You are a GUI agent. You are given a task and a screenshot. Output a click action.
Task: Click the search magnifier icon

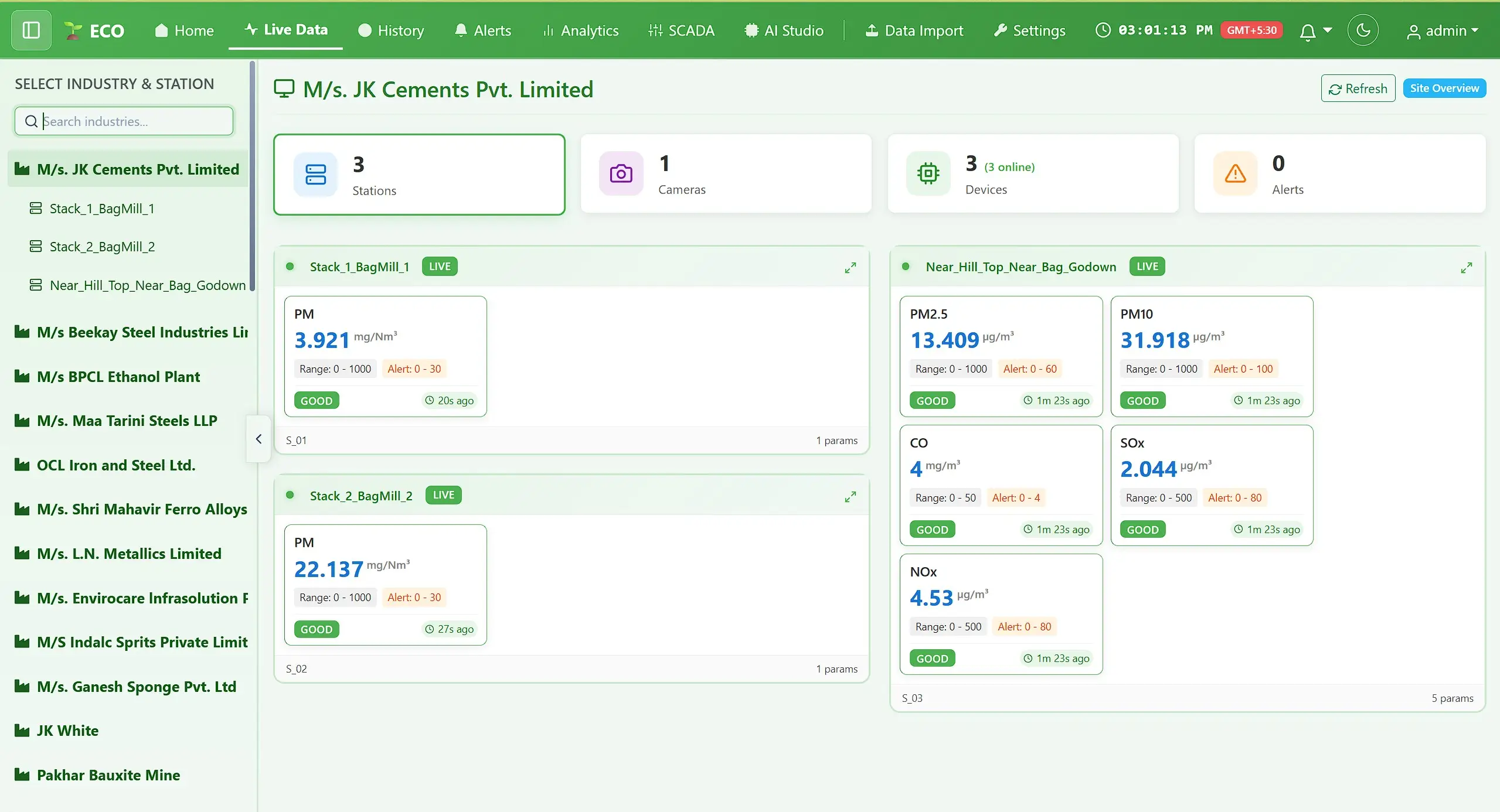point(31,121)
